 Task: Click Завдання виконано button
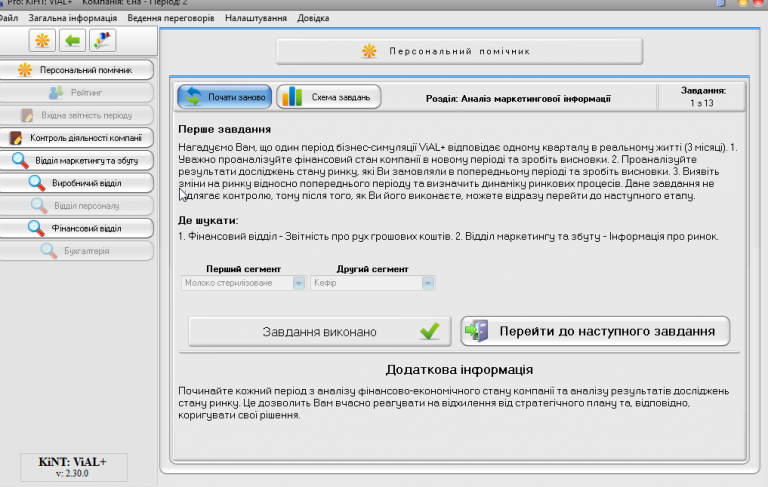tap(319, 332)
